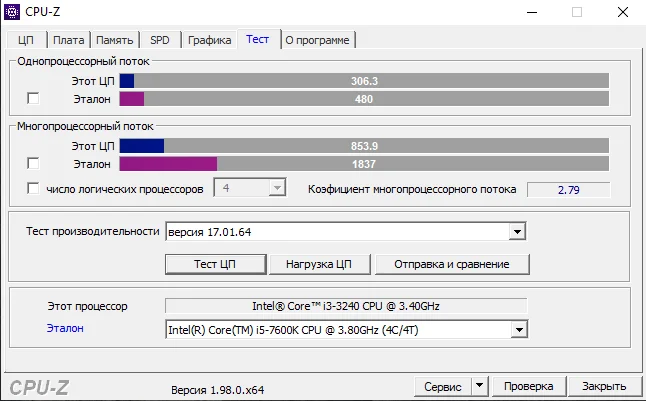This screenshot has width=646, height=401.
Task: Click Коэфициент многопроцессорного потока label
Action: [412, 189]
